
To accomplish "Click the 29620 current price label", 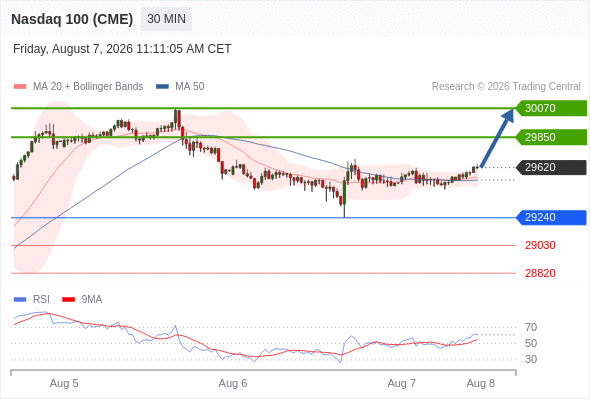I will [x=551, y=167].
